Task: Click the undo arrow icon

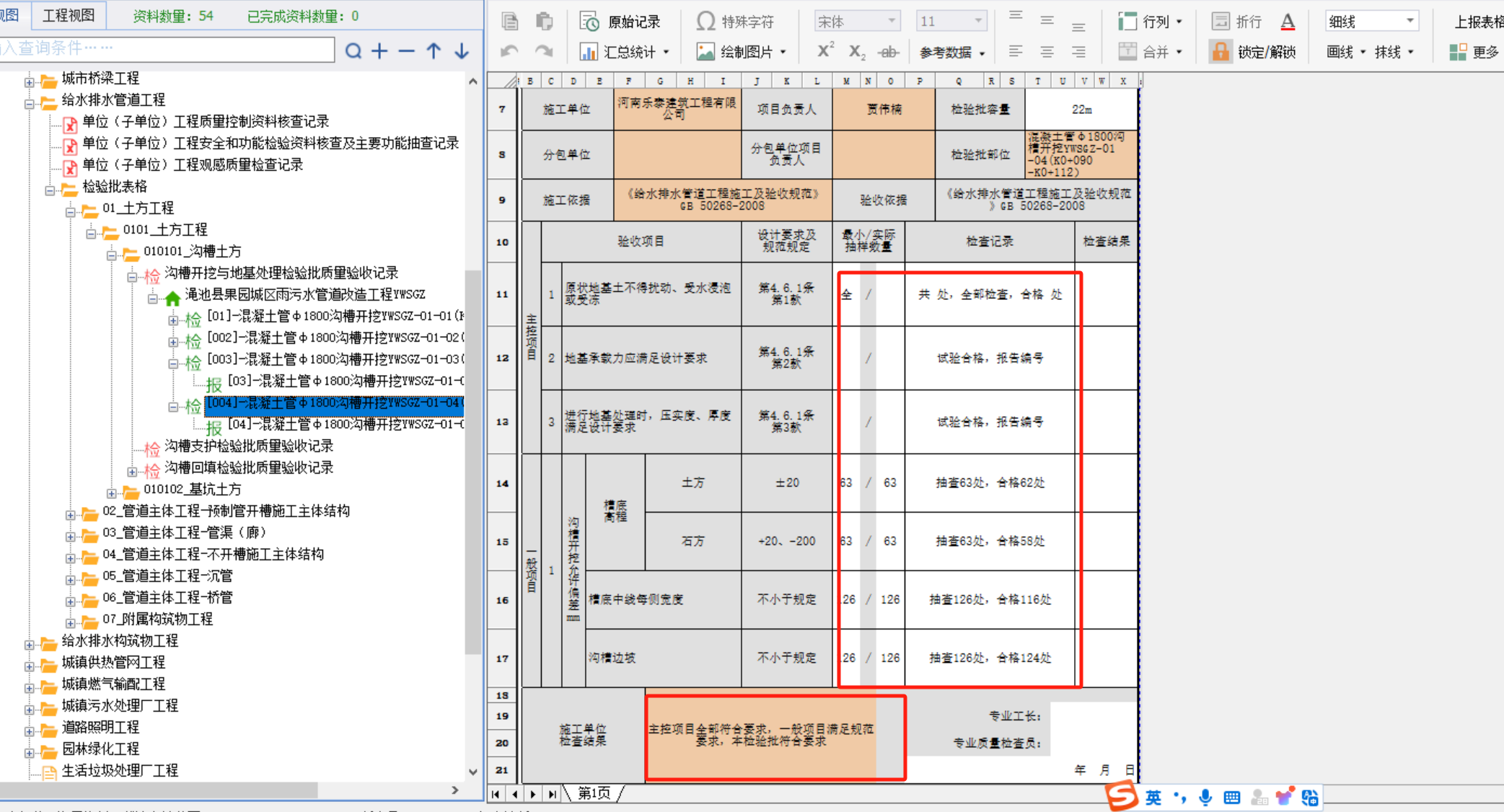Action: 510,52
